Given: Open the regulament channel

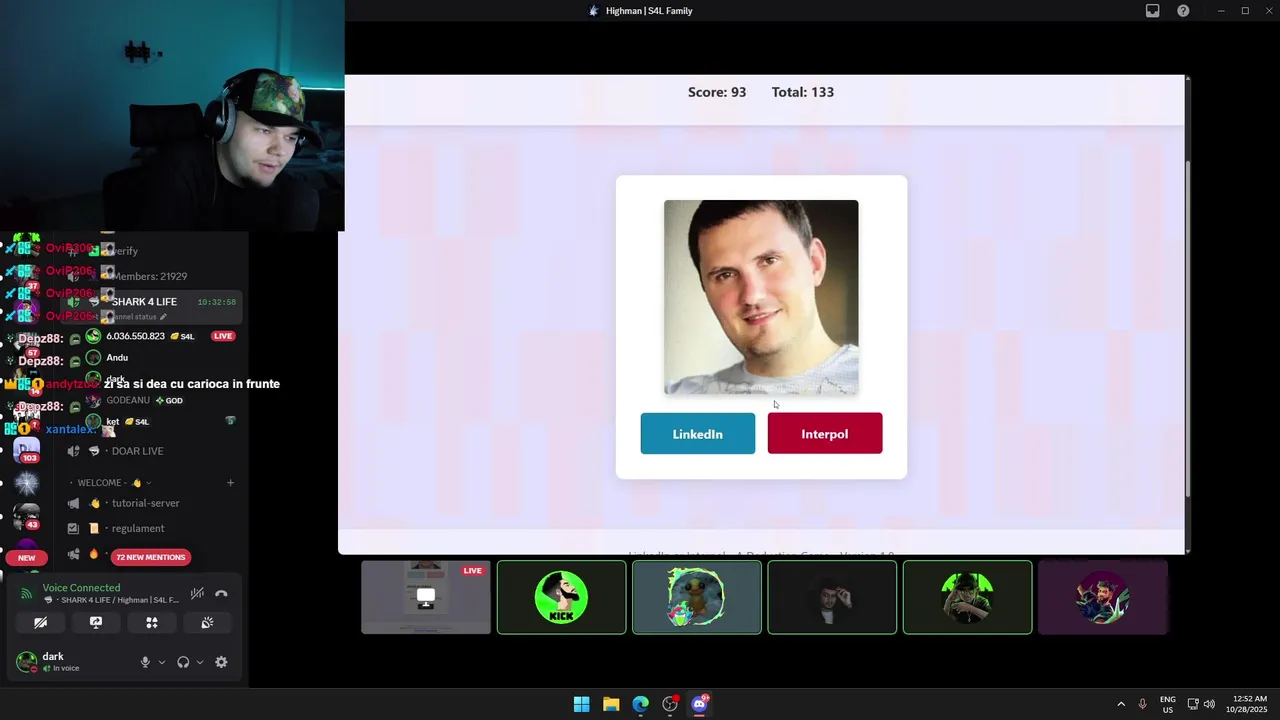Looking at the screenshot, I should [x=138, y=528].
